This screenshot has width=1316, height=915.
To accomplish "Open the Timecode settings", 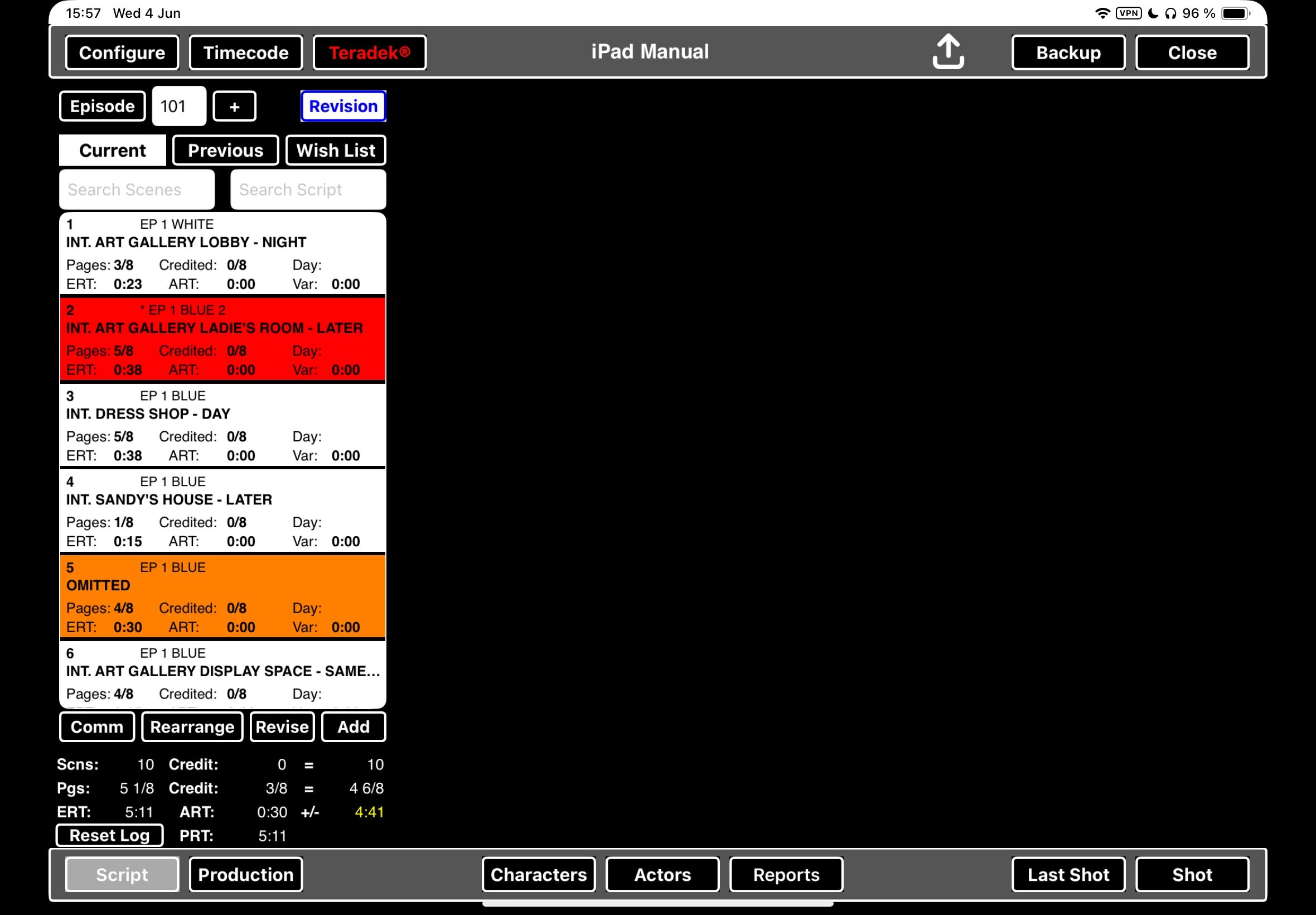I will pos(246,53).
